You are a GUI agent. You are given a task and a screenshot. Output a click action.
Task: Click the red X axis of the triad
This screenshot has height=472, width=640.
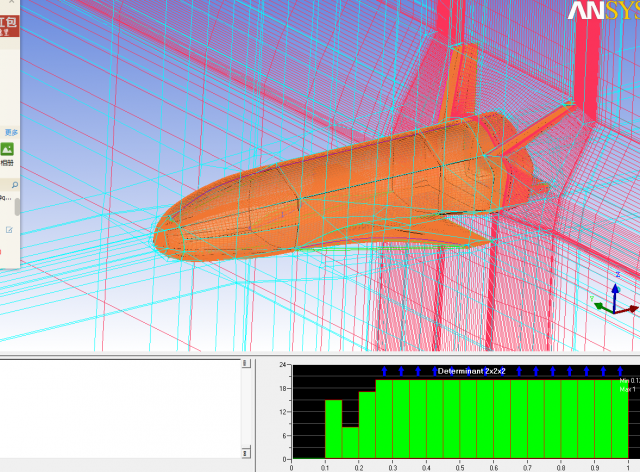(627, 309)
